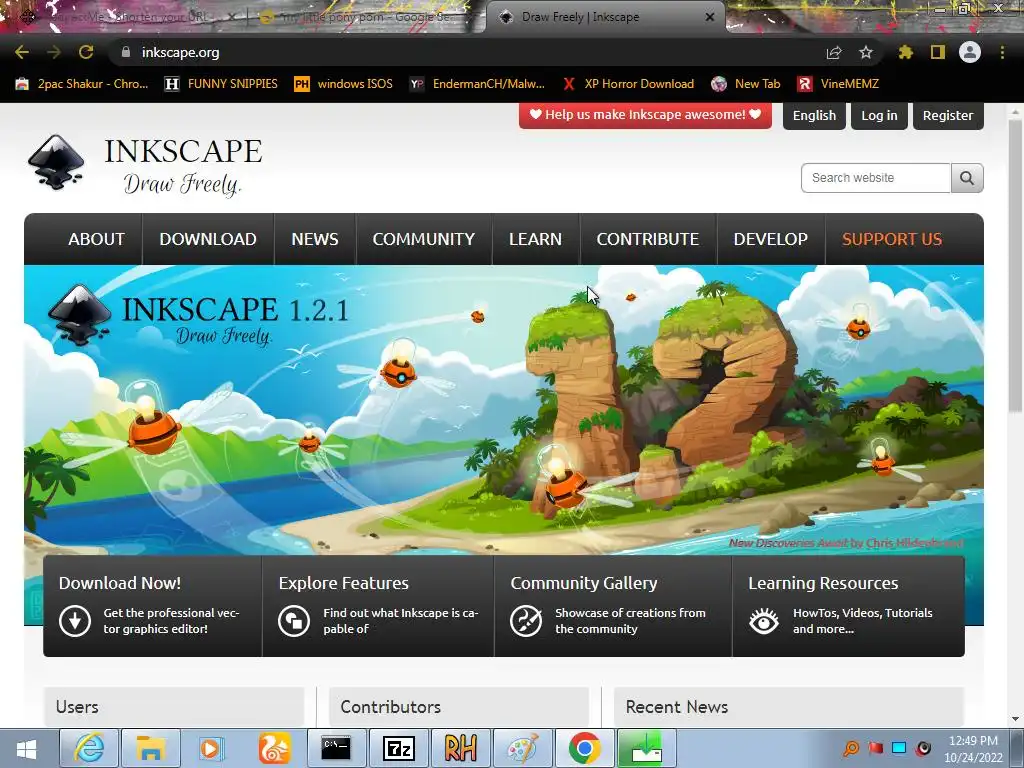Image resolution: width=1024 pixels, height=768 pixels.
Task: Open the EndermanCH/Malw... bookmark
Action: tap(477, 84)
